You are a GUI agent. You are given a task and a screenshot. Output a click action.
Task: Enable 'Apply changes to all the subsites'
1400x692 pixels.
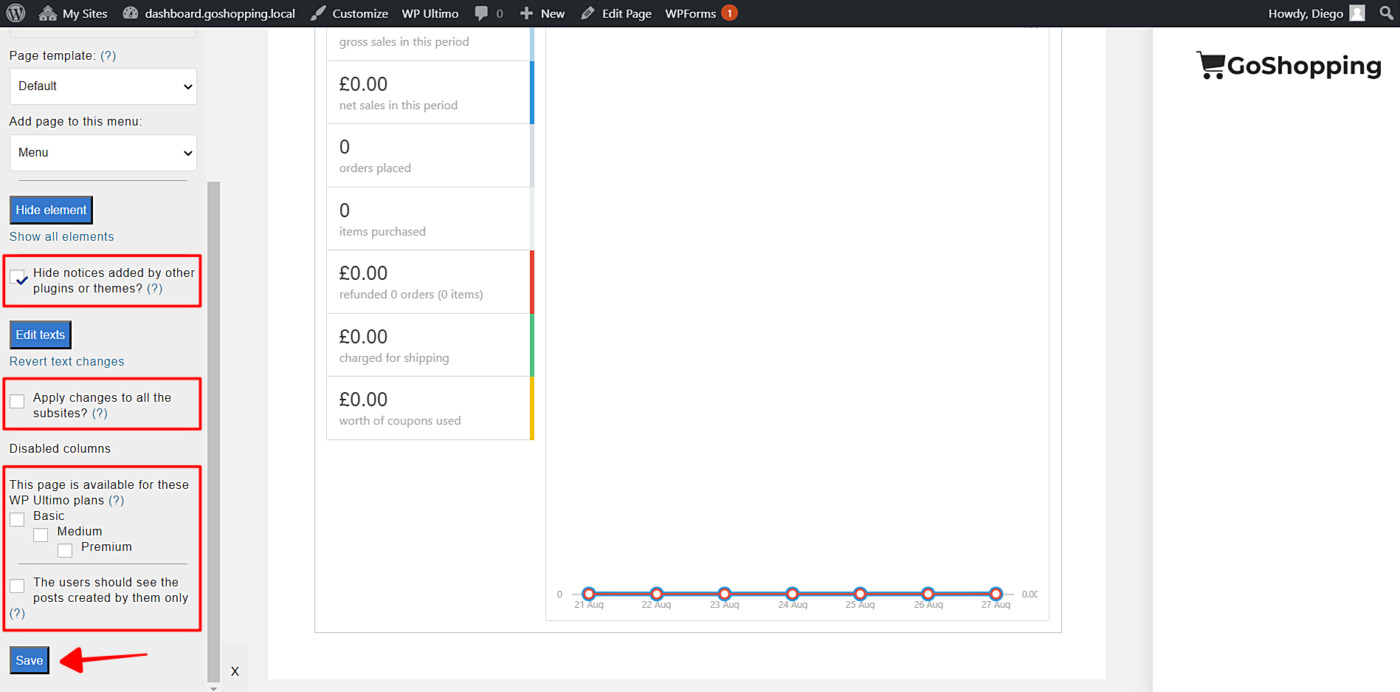(x=17, y=400)
